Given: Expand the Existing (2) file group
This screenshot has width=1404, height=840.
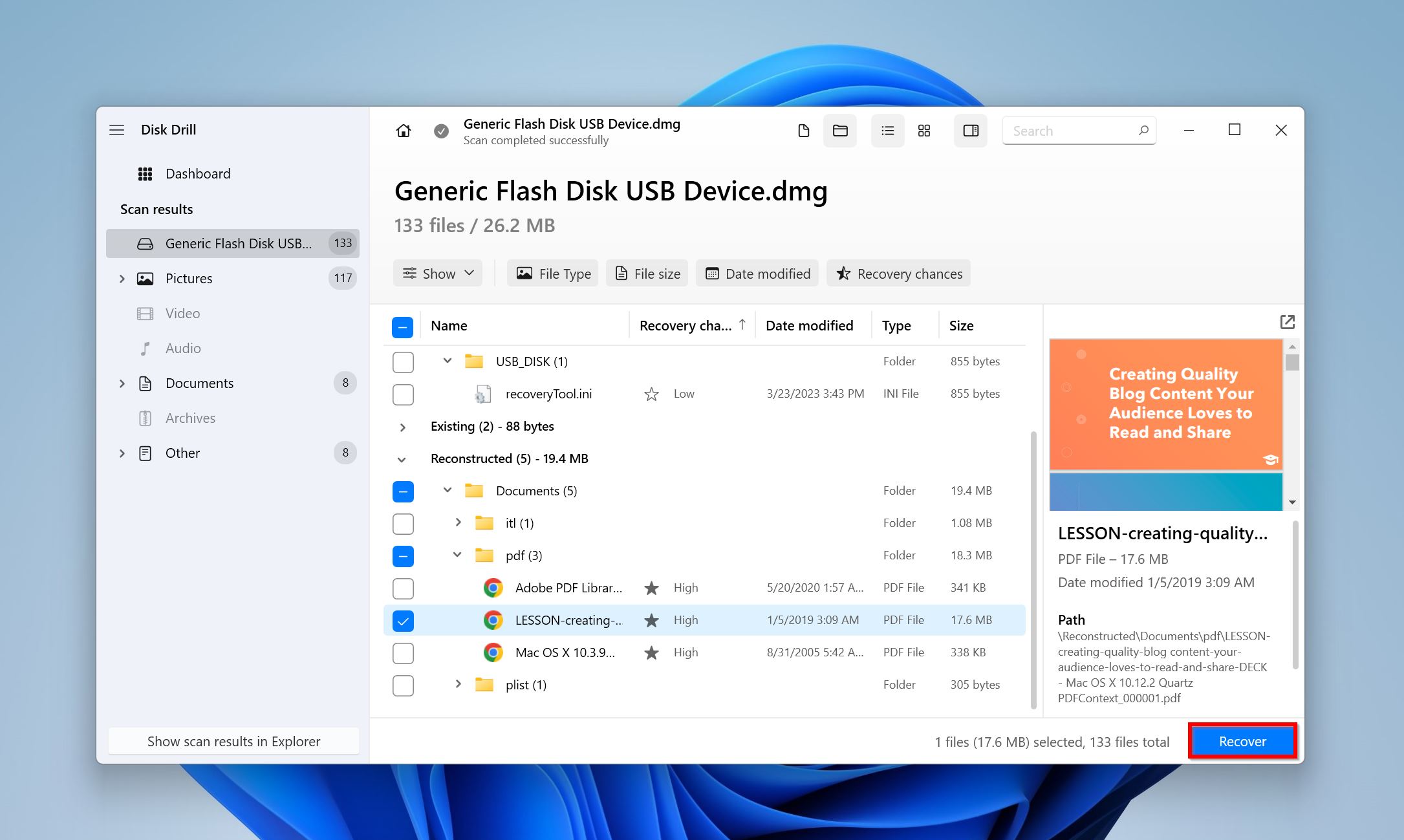Looking at the screenshot, I should click(x=400, y=425).
